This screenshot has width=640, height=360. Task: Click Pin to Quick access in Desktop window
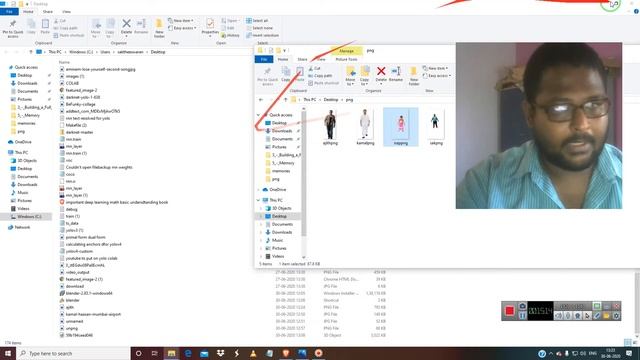click(x=13, y=27)
